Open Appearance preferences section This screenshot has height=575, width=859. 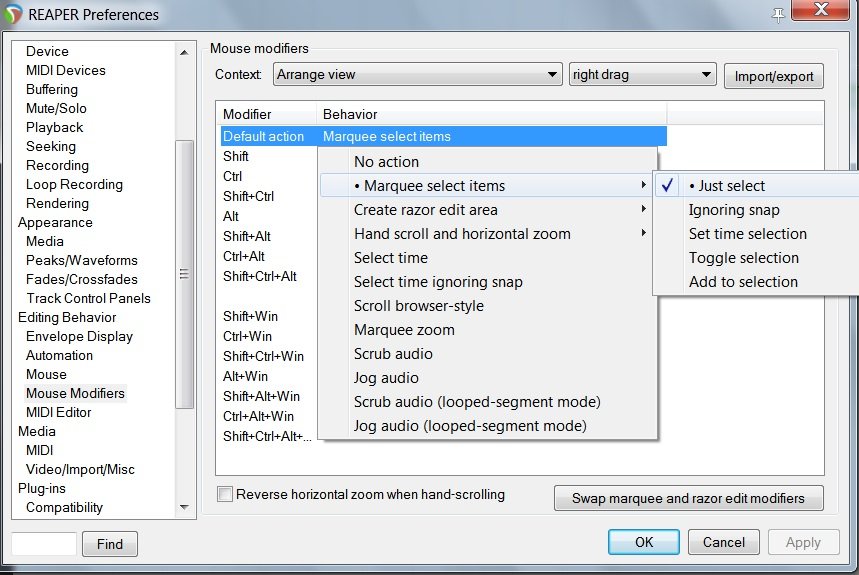(55, 222)
